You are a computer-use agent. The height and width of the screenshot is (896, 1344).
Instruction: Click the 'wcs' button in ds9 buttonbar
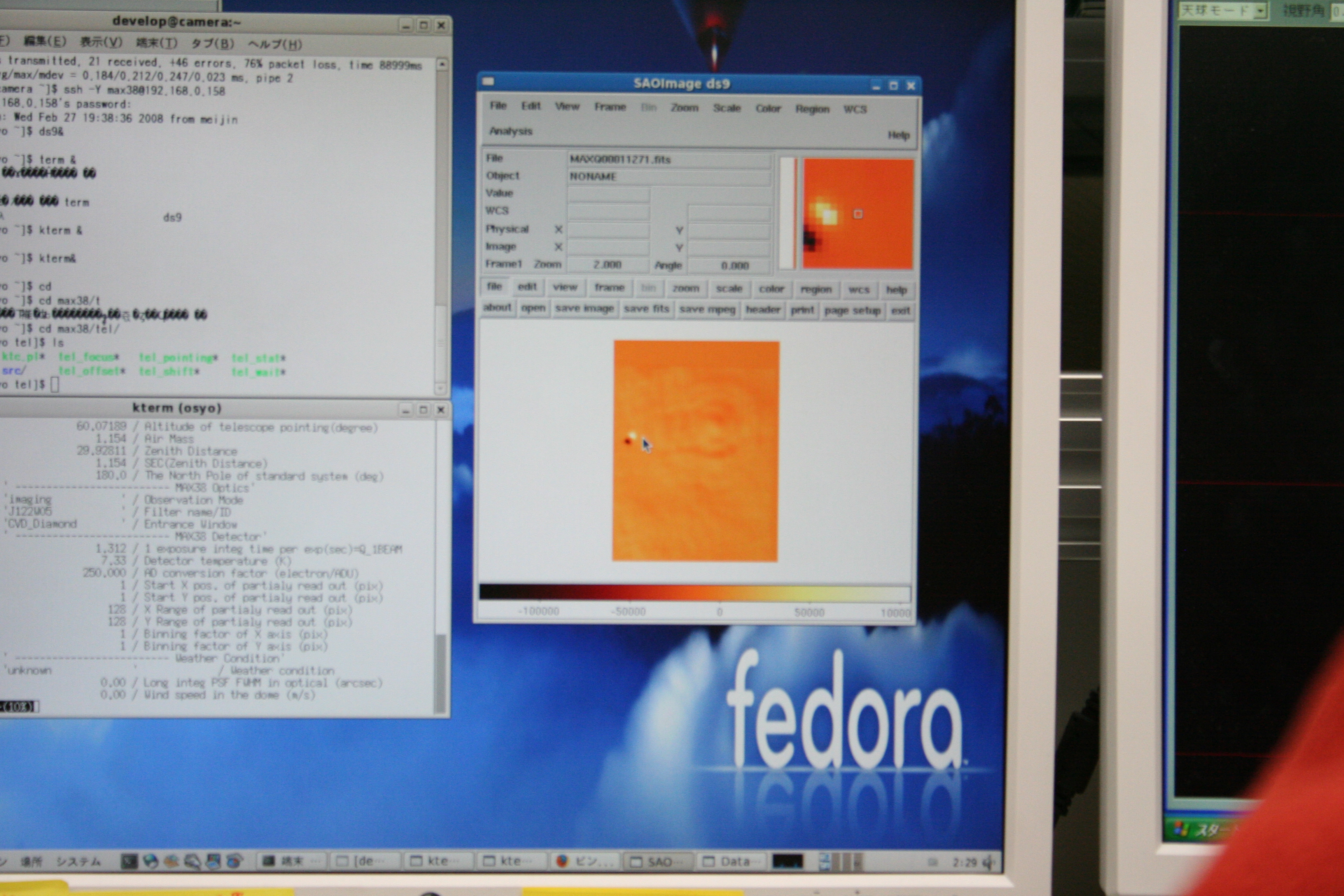(x=859, y=290)
